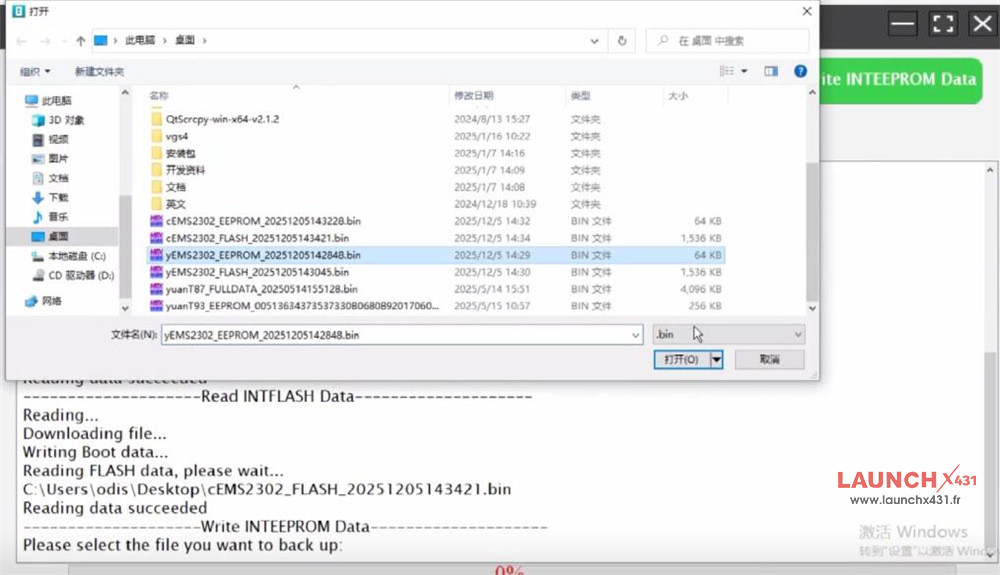Click the Write INTEEPROM Data button behind the dialog

[901, 80]
